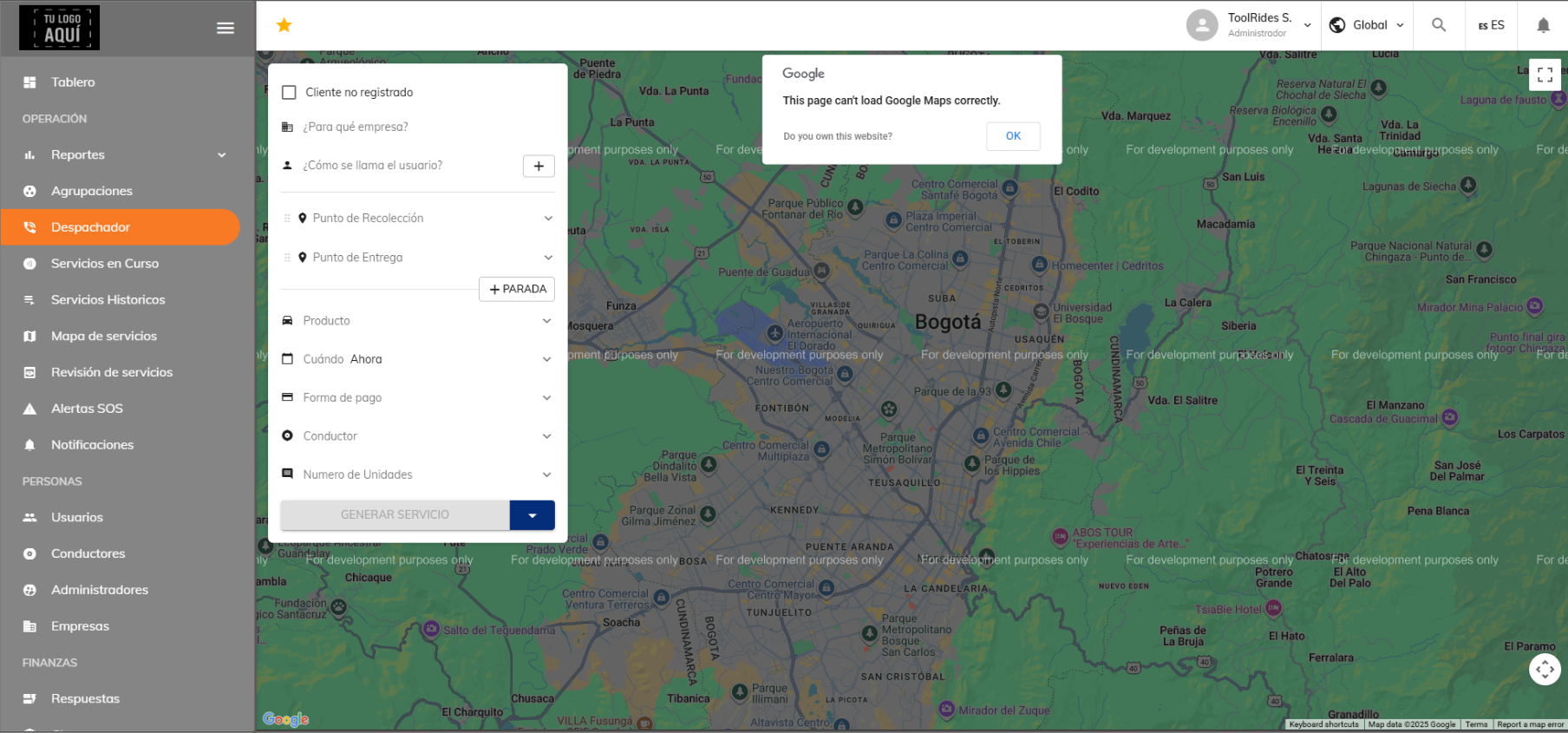Expand the Punto de Entrega section

coord(548,258)
